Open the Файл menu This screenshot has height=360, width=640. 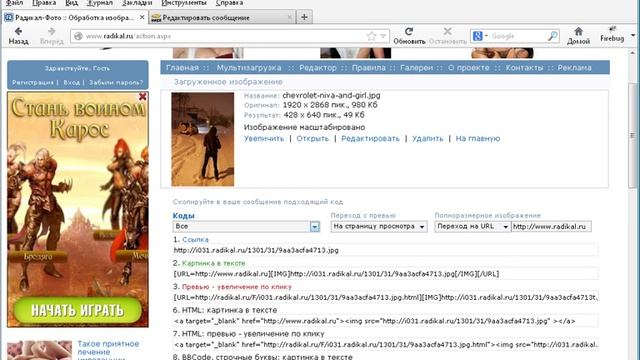point(14,3)
